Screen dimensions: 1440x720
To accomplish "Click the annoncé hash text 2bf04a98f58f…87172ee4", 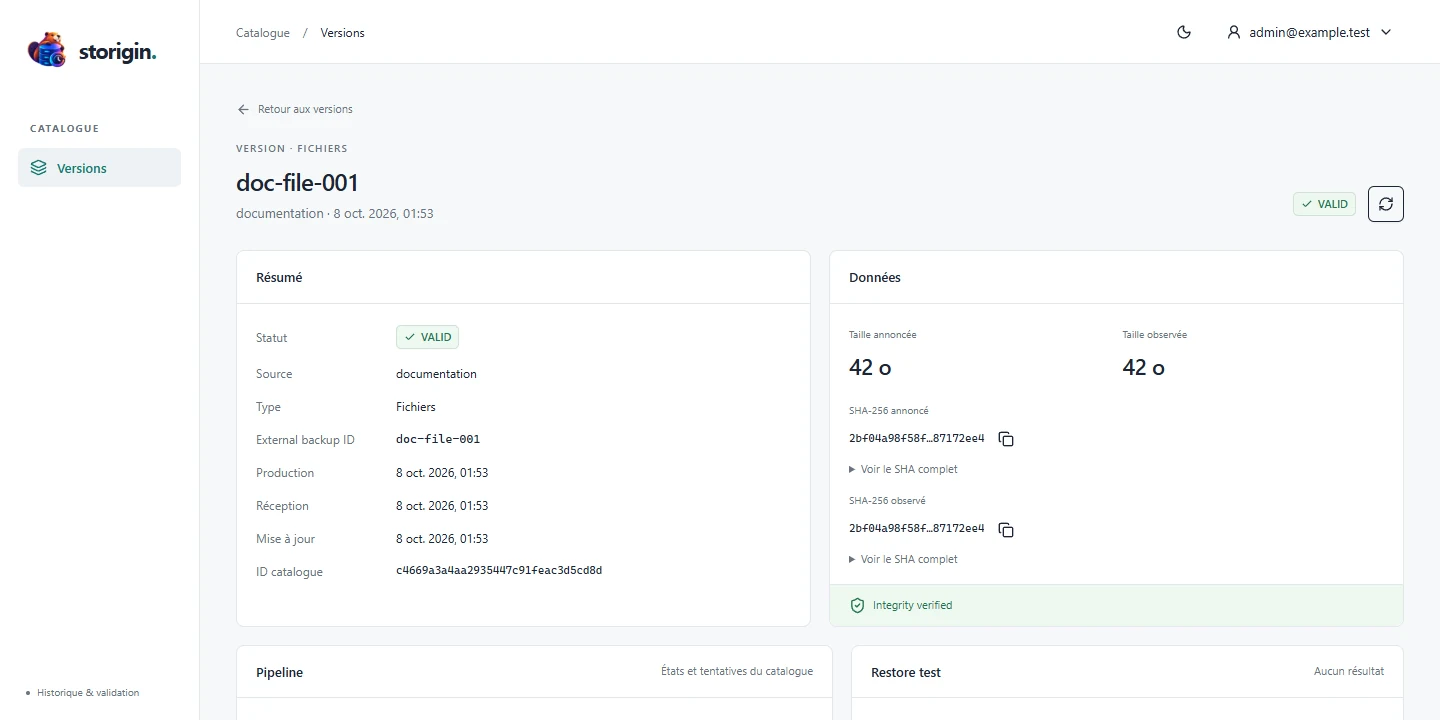I will click(x=917, y=438).
